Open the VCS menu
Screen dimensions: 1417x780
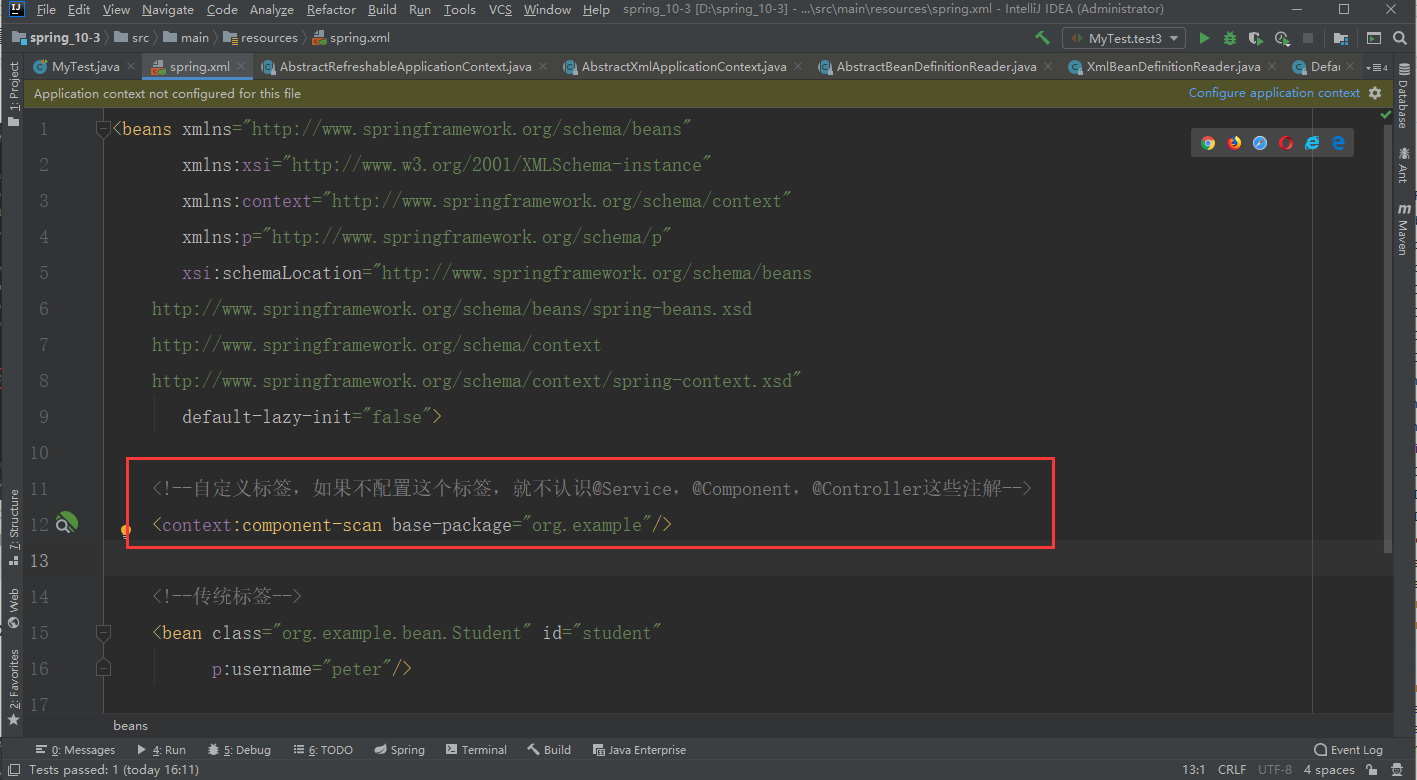click(x=500, y=9)
